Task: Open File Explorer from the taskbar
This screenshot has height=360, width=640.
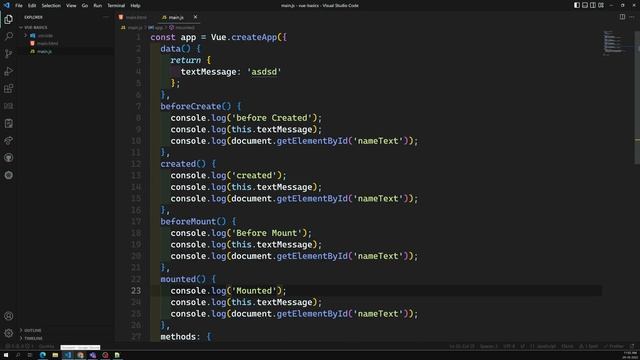Action: pyautogui.click(x=55, y=355)
